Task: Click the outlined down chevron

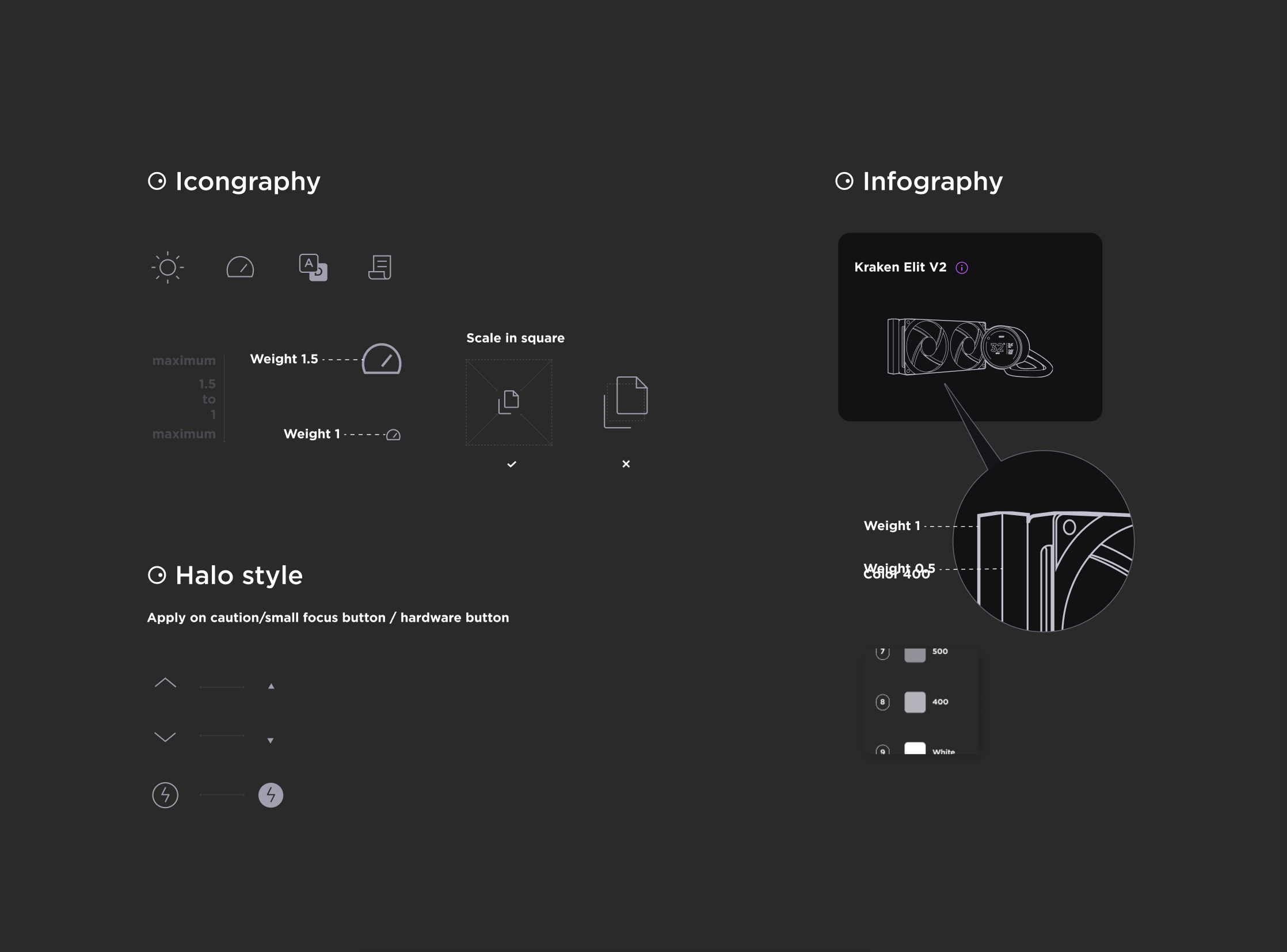Action: click(165, 737)
